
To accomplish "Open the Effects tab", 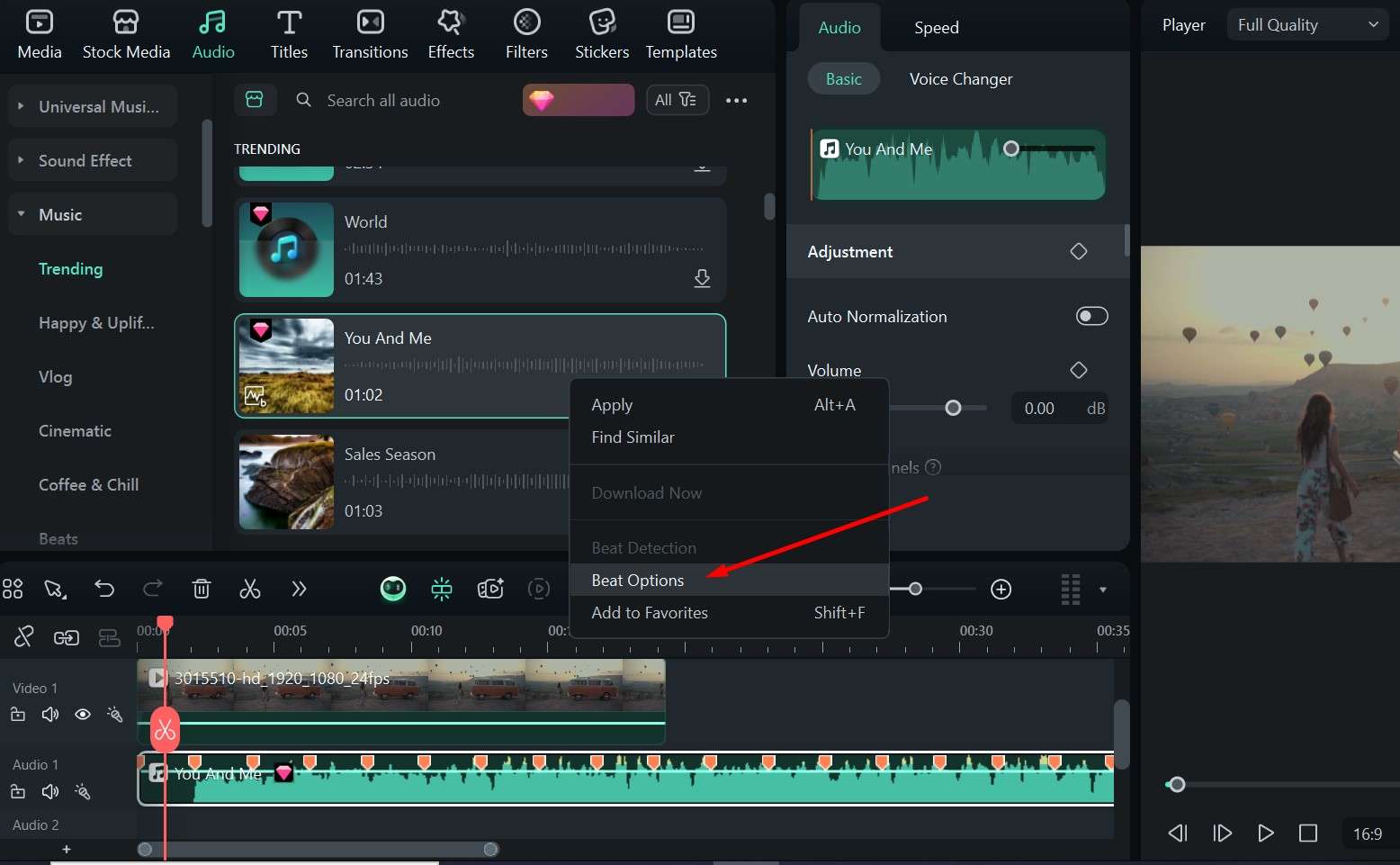I will (451, 34).
